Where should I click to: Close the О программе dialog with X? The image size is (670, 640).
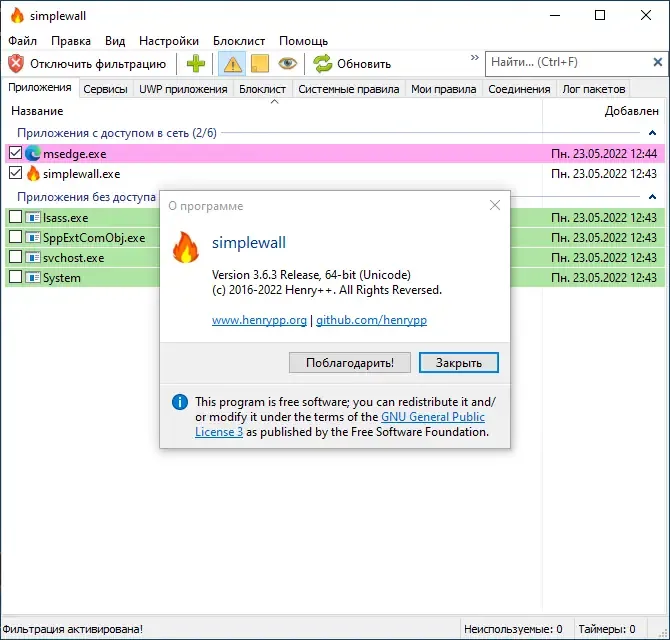(495, 206)
